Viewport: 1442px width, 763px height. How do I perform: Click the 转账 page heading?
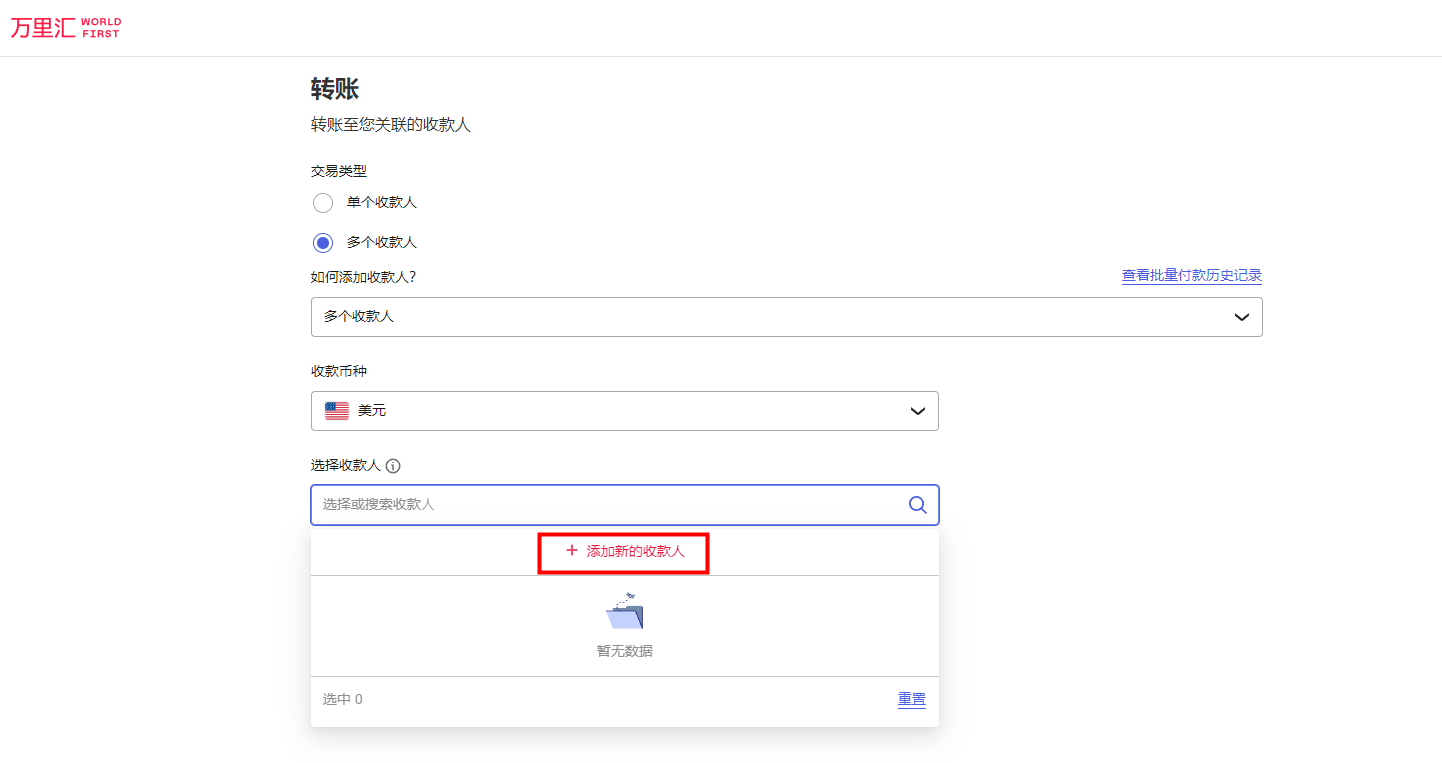point(335,89)
